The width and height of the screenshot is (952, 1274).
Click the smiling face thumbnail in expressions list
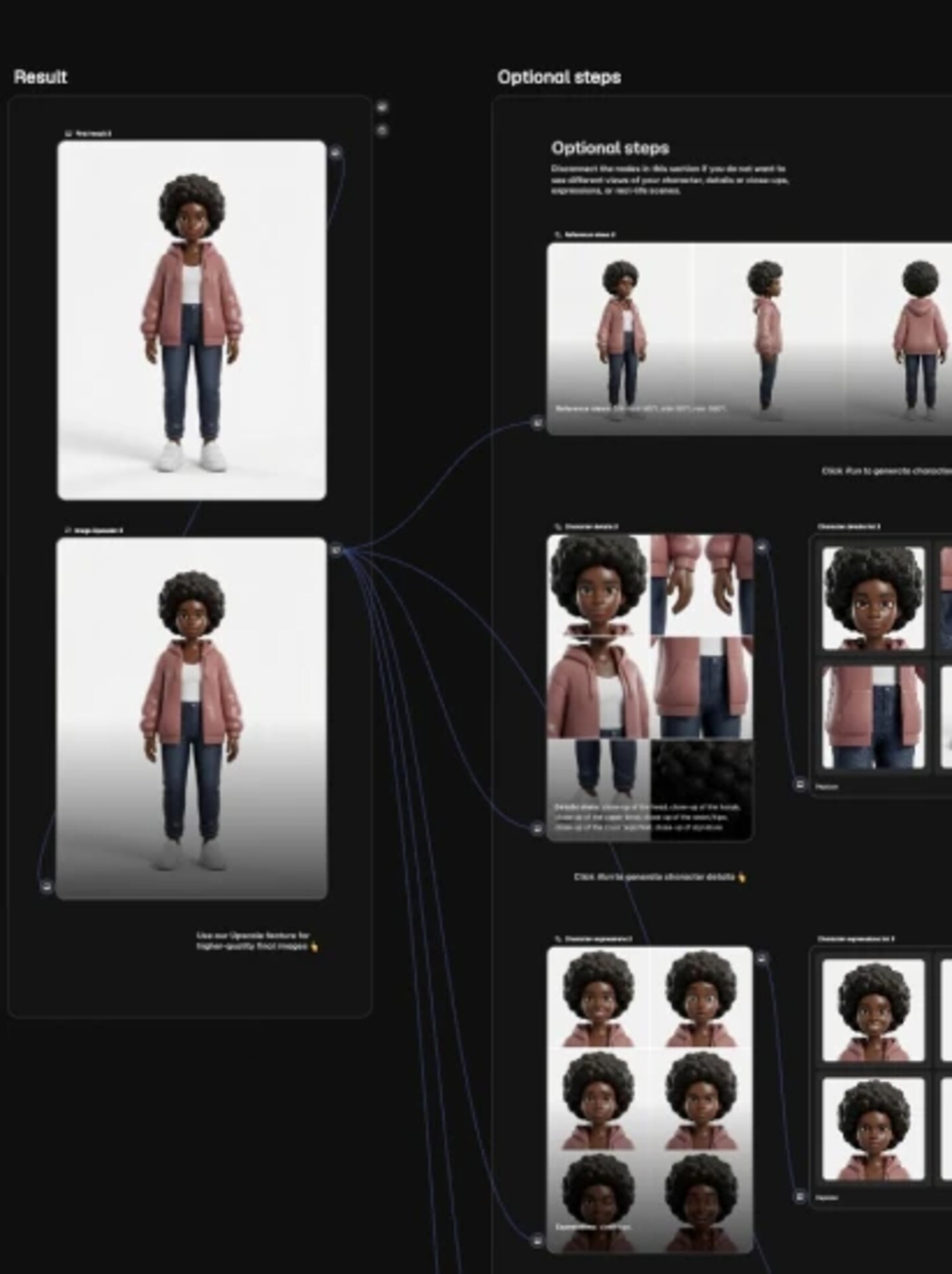click(x=873, y=1009)
